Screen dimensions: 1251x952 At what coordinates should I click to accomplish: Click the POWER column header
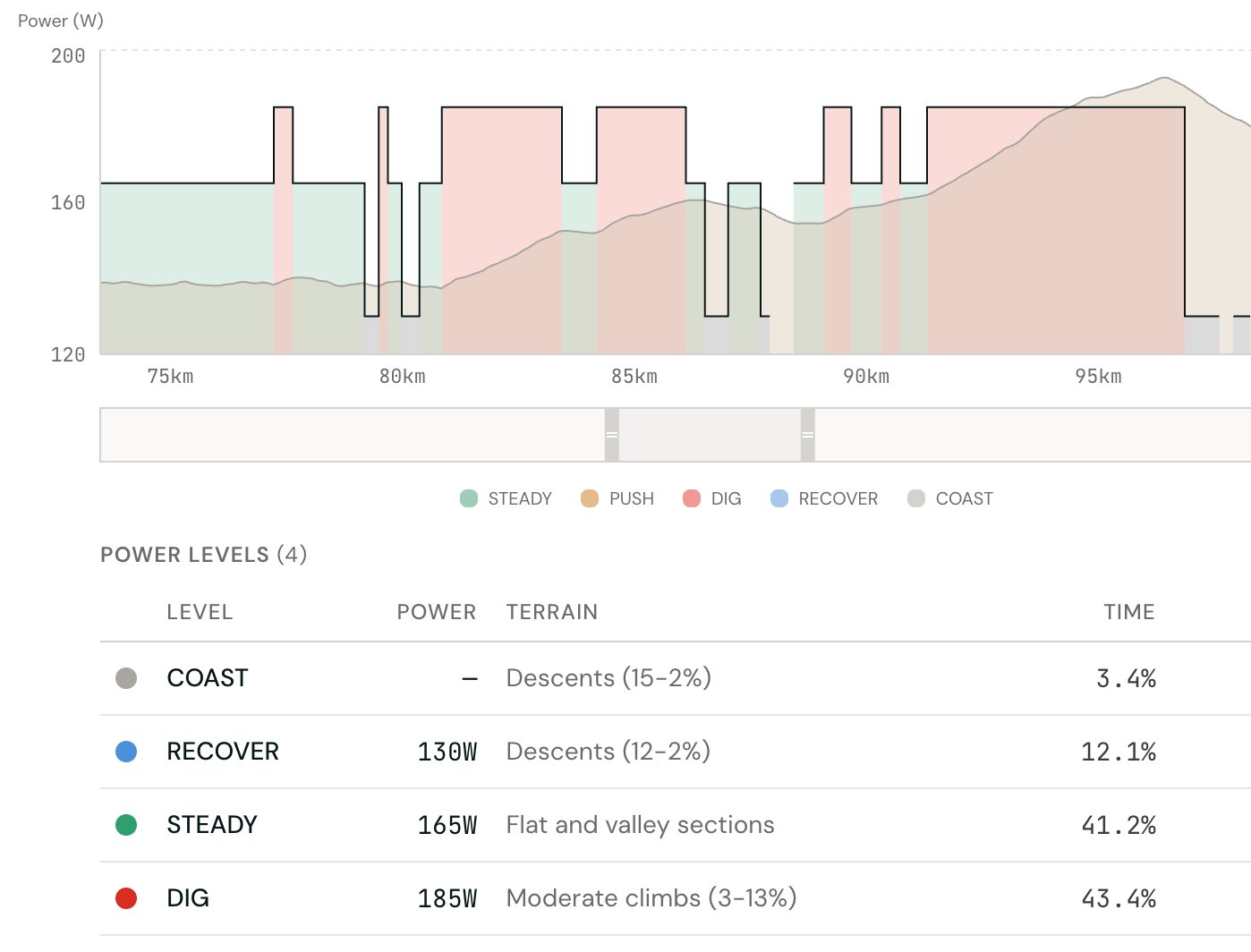[437, 612]
